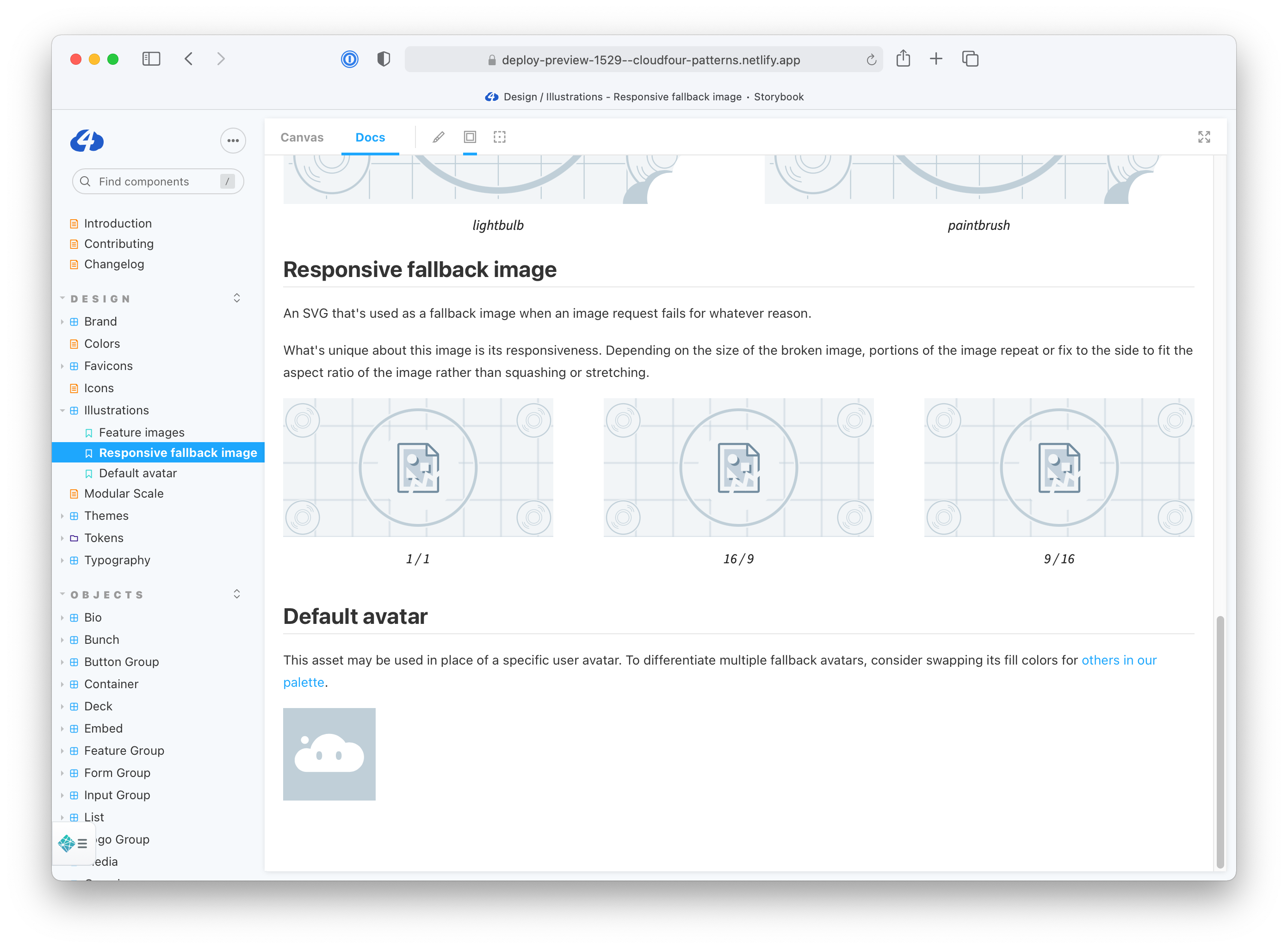Click the Storybook ellipsis shortcuts menu button

coord(233,141)
